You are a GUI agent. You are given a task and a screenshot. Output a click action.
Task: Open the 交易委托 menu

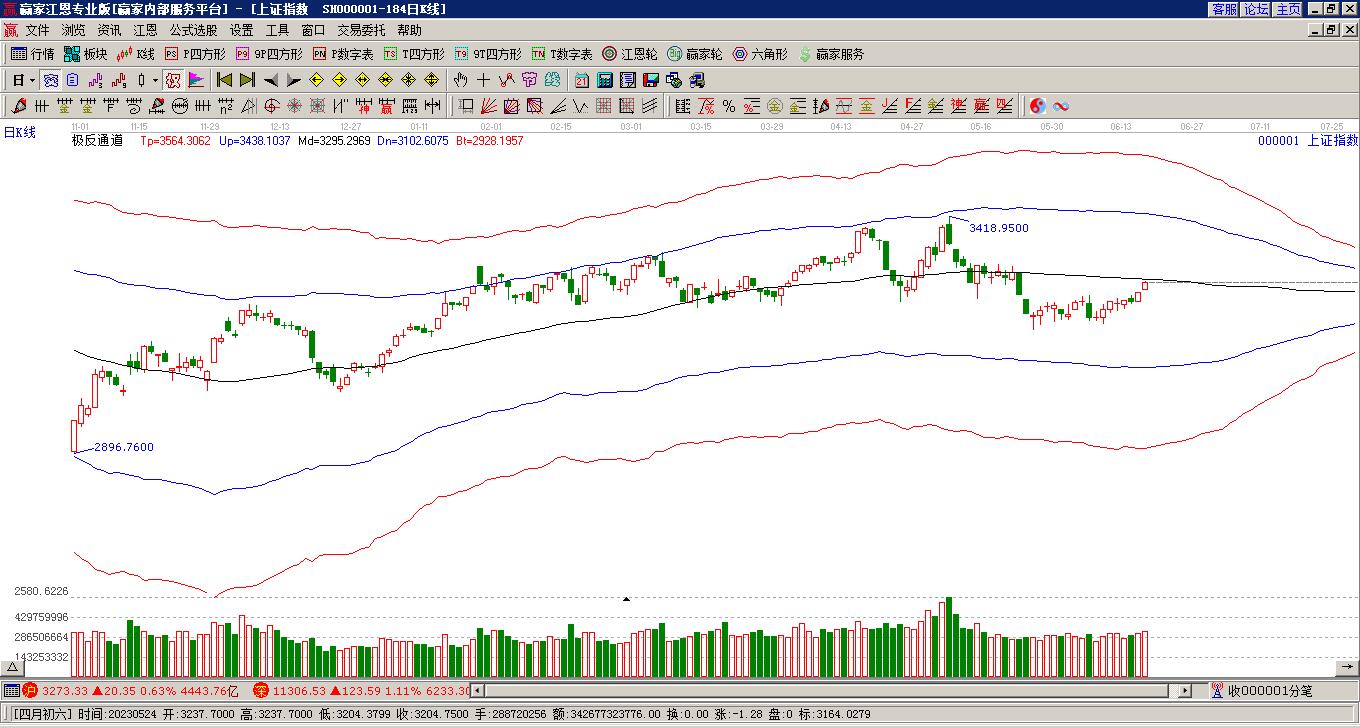[x=361, y=31]
